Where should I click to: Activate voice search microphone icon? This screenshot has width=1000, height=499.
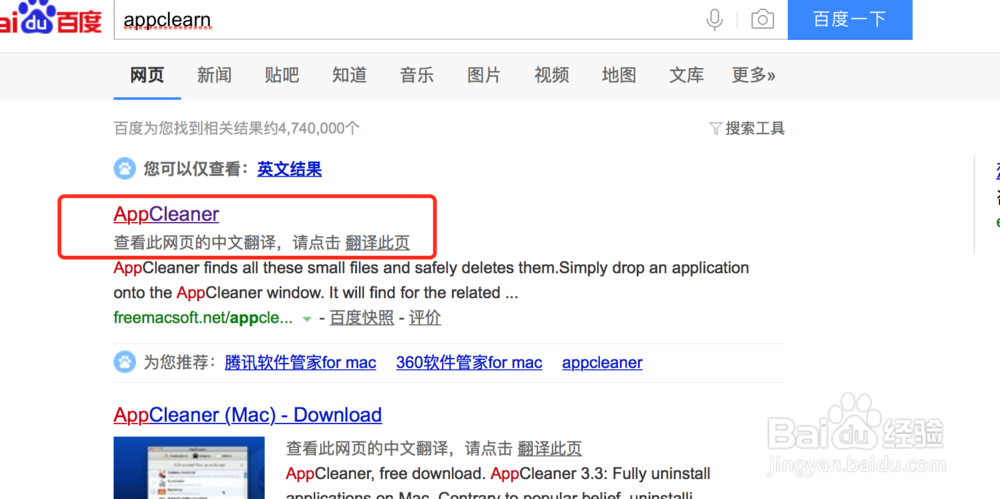point(715,20)
